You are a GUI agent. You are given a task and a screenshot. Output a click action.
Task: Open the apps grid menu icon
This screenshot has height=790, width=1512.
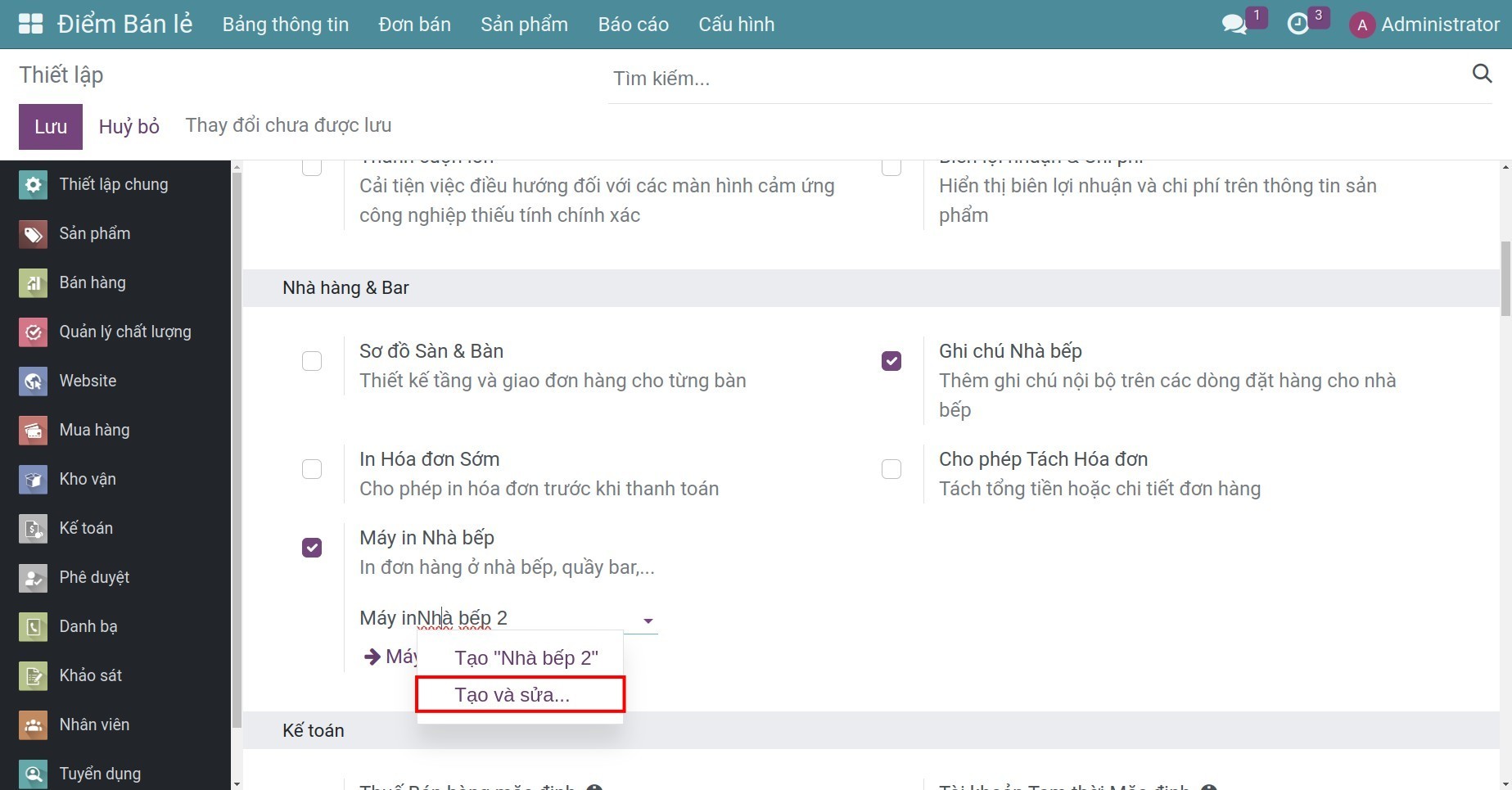pos(30,24)
